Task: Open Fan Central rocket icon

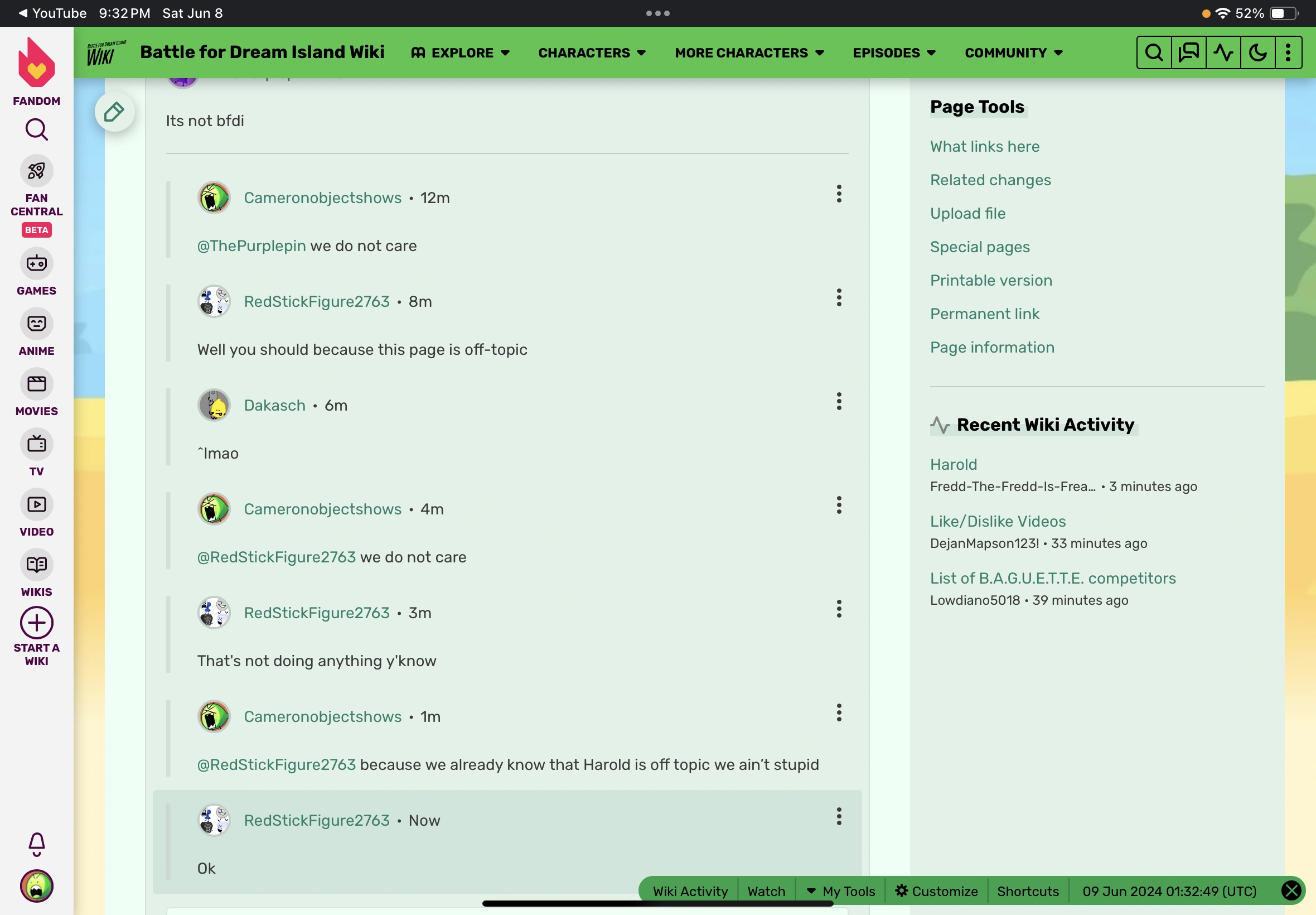Action: (37, 171)
